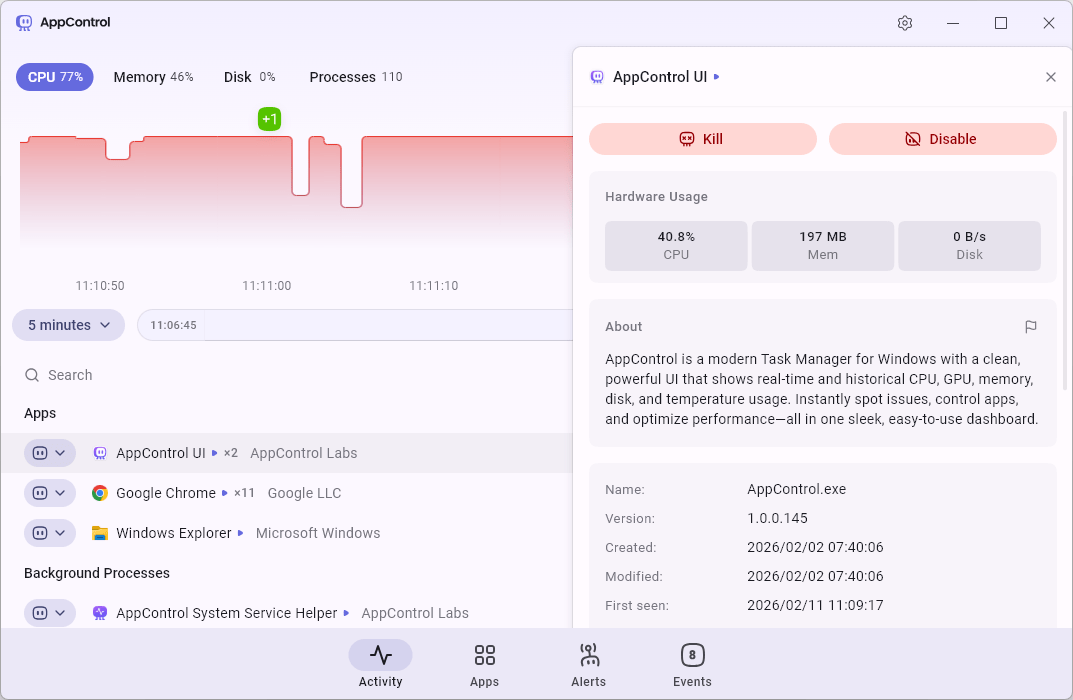1073x700 pixels.
Task: Select the CPU 77% metric pill
Action: click(55, 77)
